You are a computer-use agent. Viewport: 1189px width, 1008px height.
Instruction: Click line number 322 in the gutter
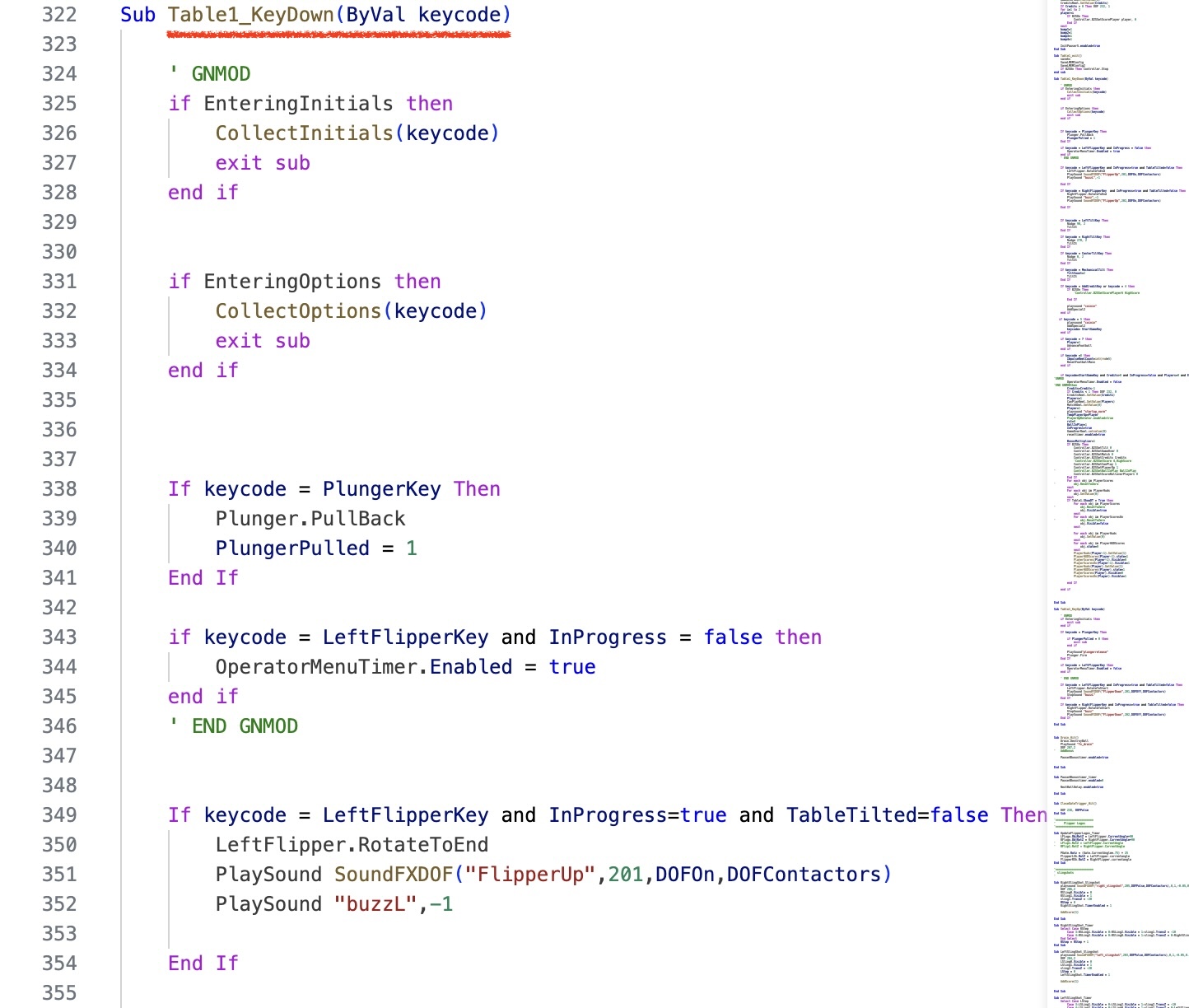pos(59,15)
